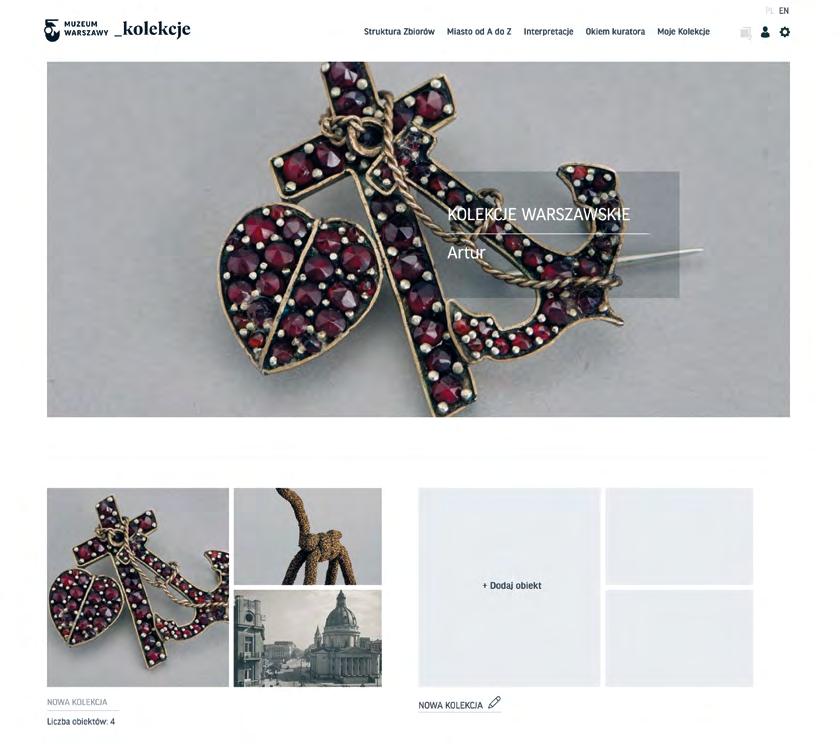Click the editable NOWA KOLEKCJA name field

(451, 705)
